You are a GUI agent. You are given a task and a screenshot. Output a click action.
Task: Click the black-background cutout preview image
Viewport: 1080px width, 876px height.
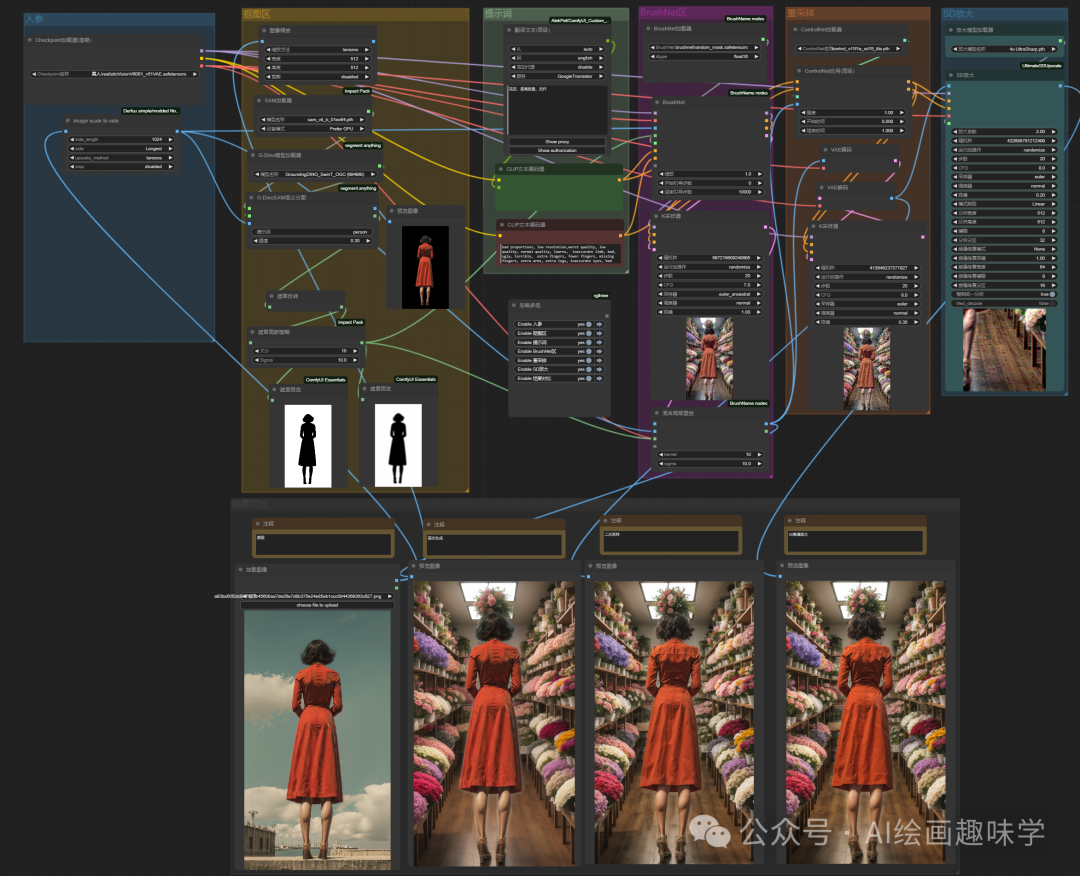425,267
